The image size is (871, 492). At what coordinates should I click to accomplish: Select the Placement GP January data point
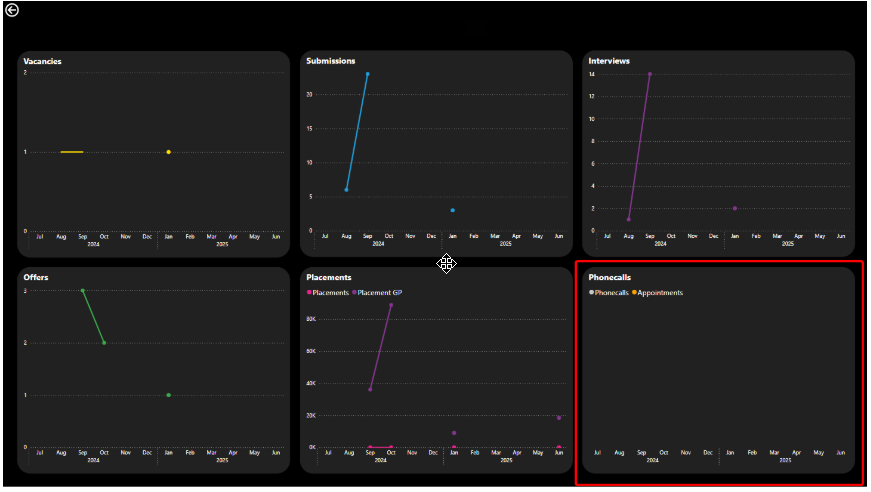[x=454, y=433]
